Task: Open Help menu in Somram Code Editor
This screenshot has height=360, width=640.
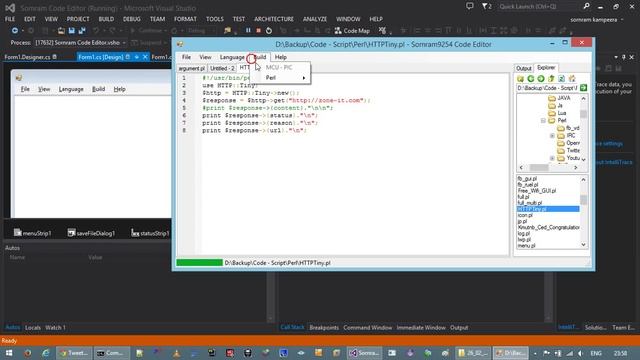Action: click(281, 57)
